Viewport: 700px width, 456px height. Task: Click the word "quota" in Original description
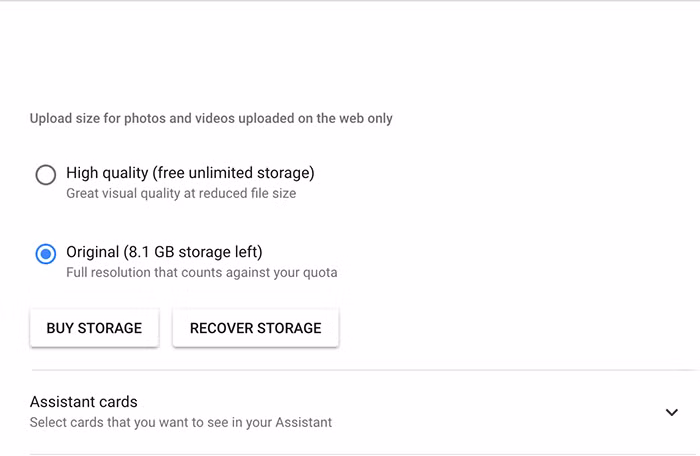pyautogui.click(x=319, y=272)
